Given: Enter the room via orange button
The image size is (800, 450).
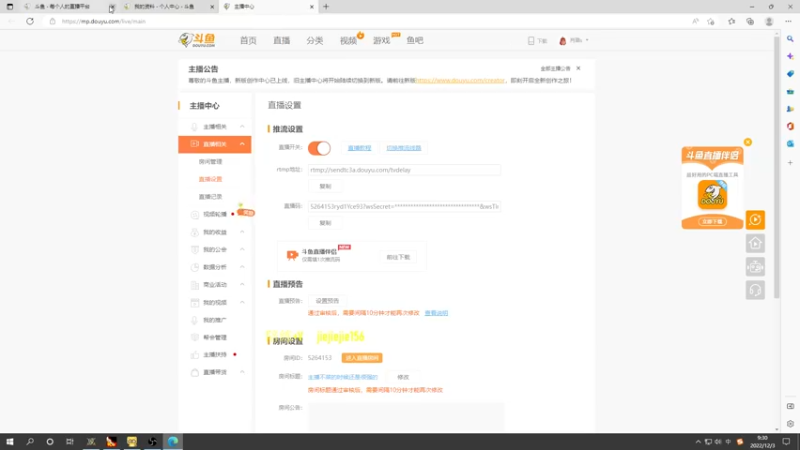Looking at the screenshot, I should [362, 358].
